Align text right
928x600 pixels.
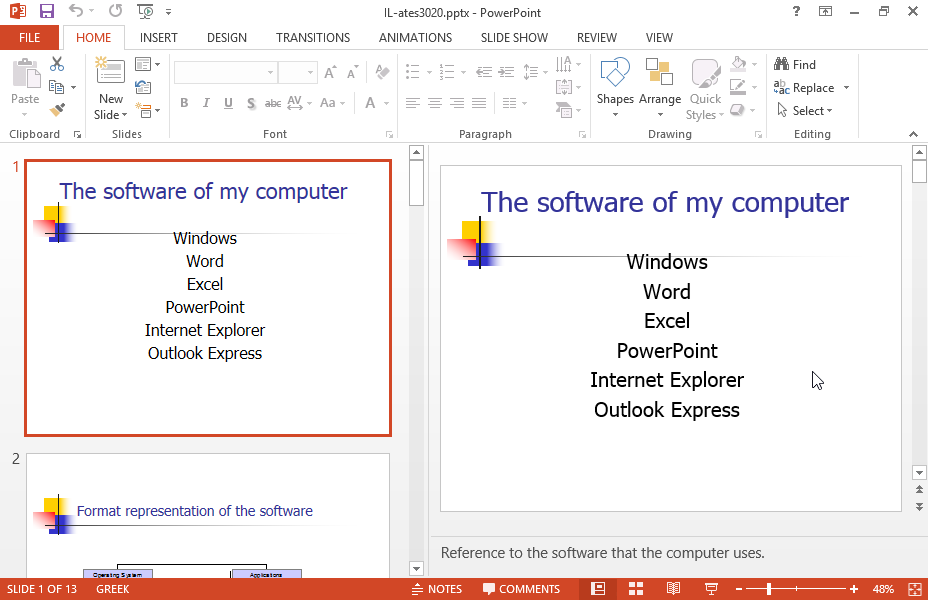click(457, 104)
